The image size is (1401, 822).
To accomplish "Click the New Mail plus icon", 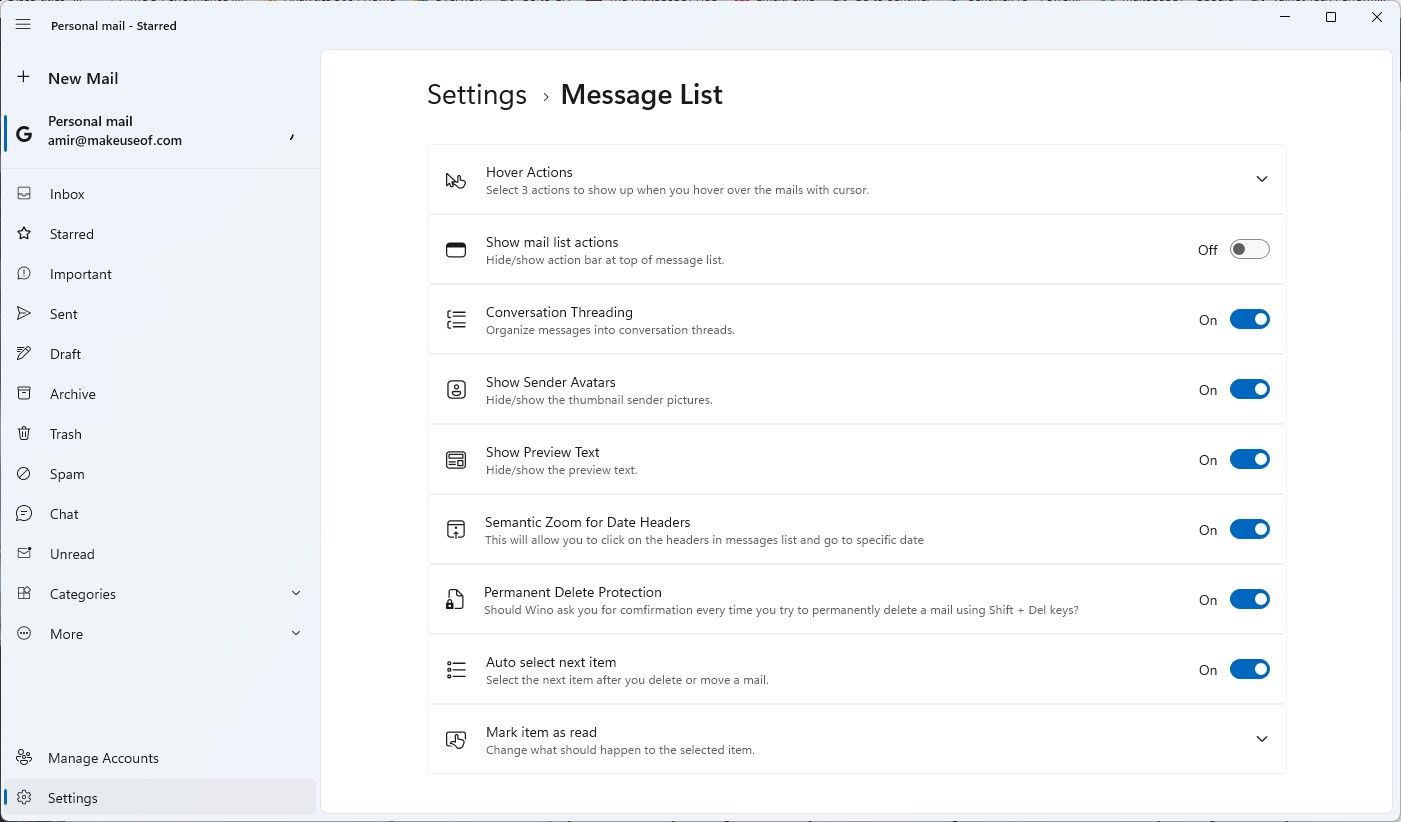I will coord(24,77).
